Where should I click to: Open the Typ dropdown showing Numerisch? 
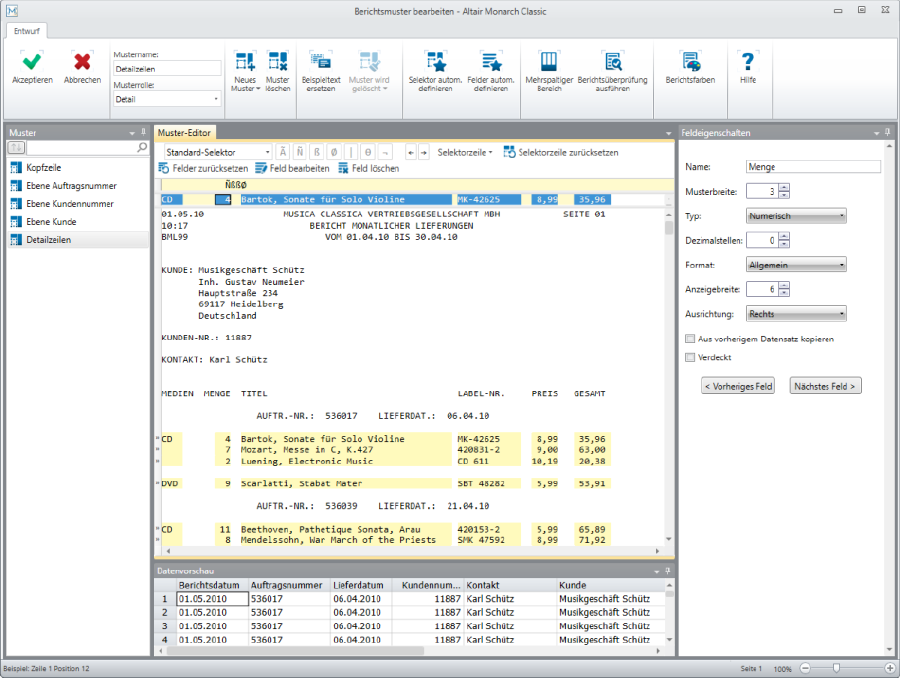click(796, 215)
